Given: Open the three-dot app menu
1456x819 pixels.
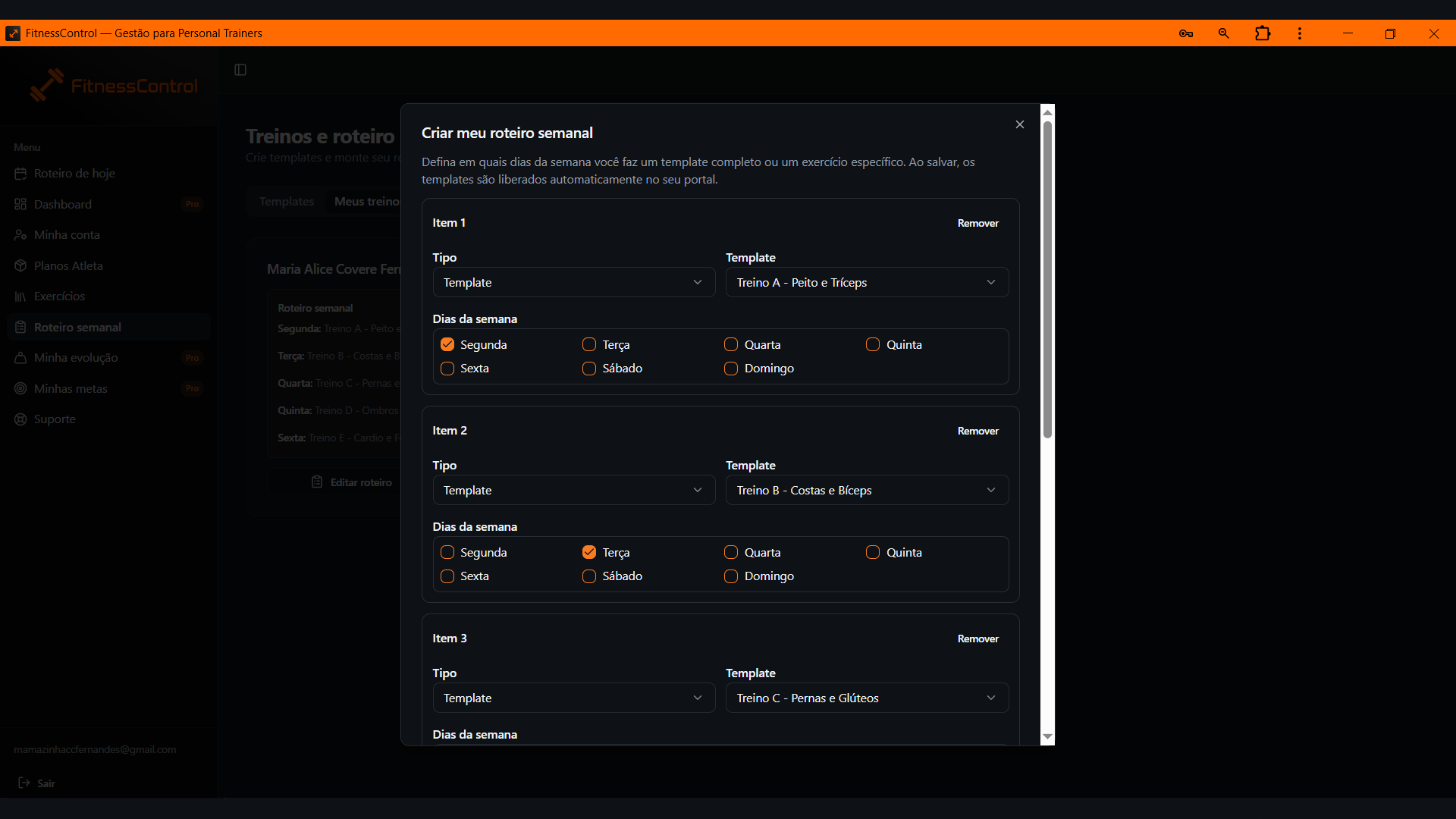Looking at the screenshot, I should pyautogui.click(x=1300, y=33).
